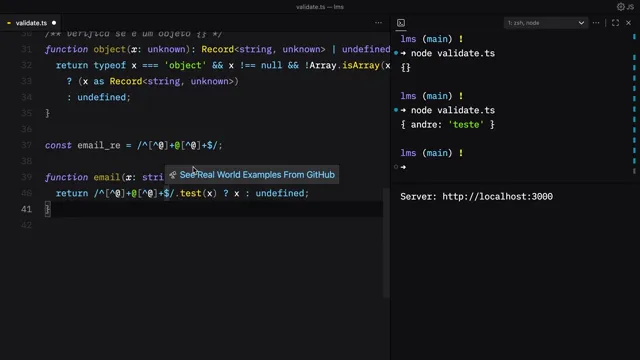640x360 pixels.
Task: Open terminal panel more actions menu
Action: 596,23
